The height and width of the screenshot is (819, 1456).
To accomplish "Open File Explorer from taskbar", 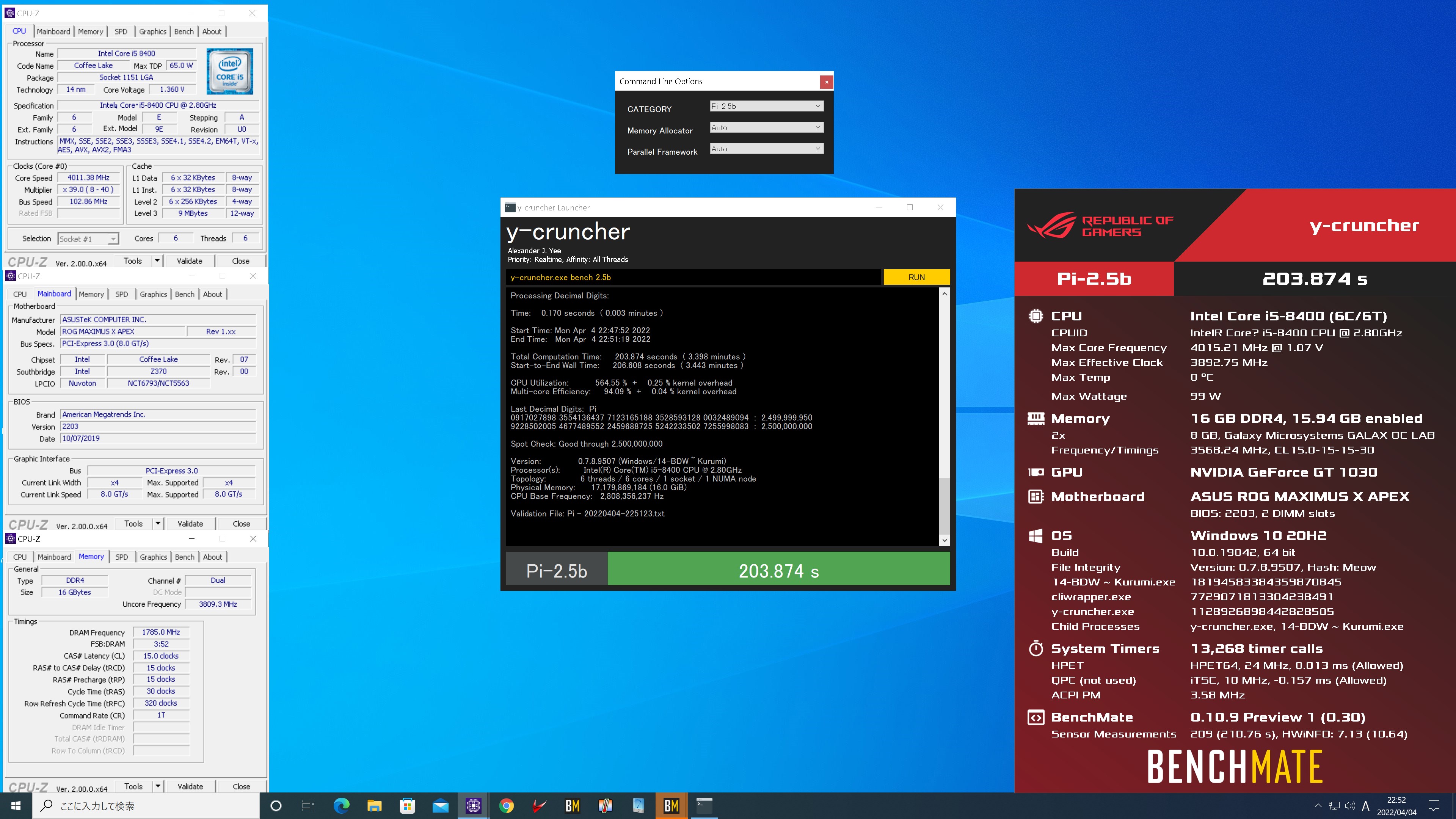I will (x=374, y=805).
